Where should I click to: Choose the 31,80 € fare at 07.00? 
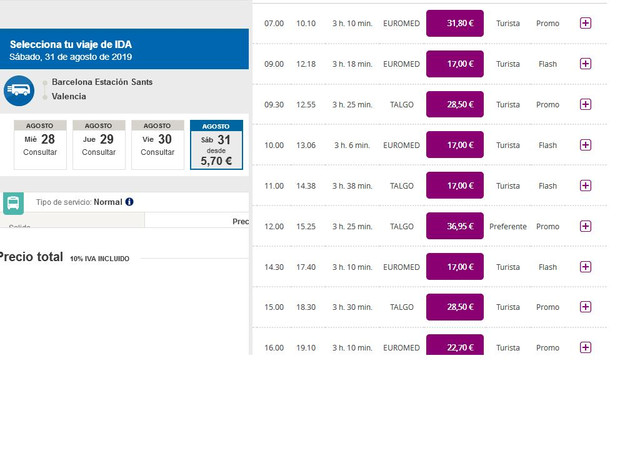click(455, 23)
